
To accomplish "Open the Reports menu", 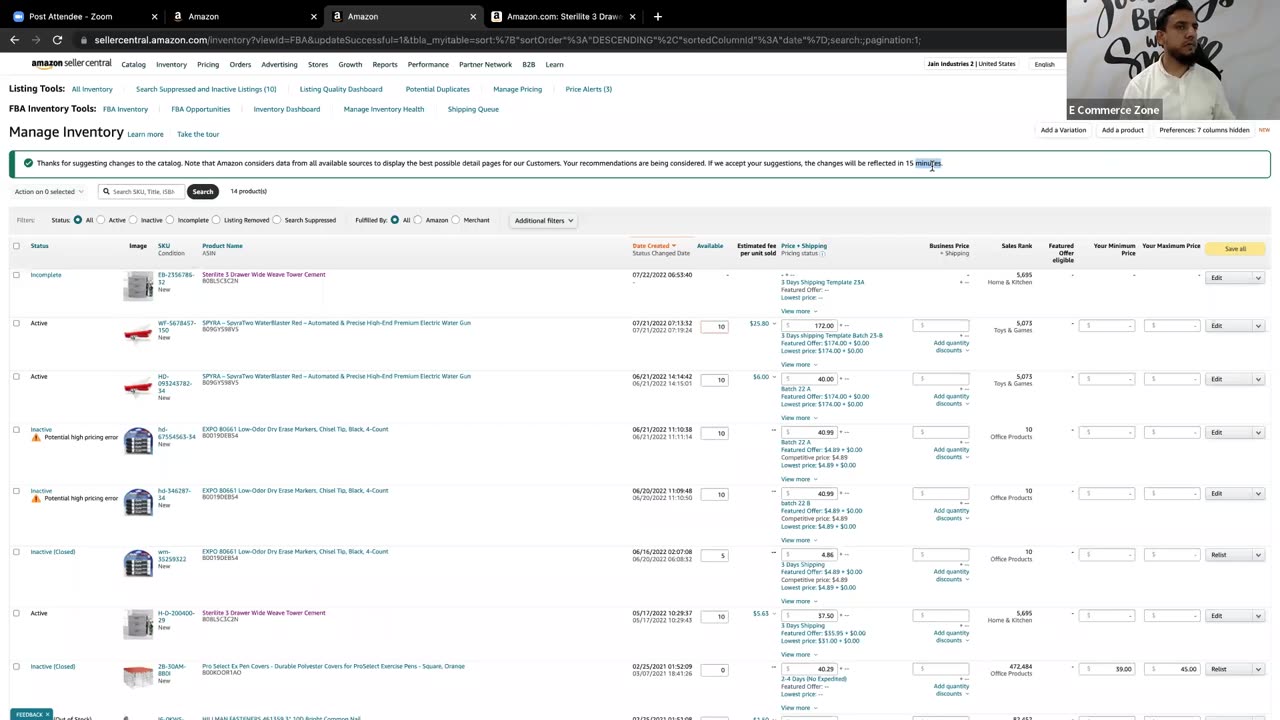I will [x=385, y=64].
